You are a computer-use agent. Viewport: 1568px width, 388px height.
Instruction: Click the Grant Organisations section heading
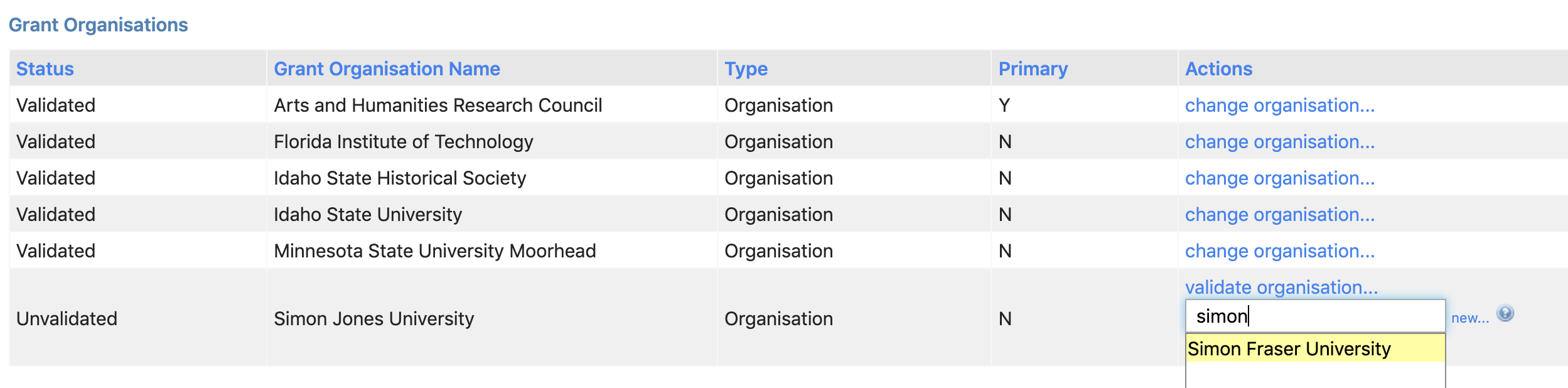pyautogui.click(x=98, y=25)
